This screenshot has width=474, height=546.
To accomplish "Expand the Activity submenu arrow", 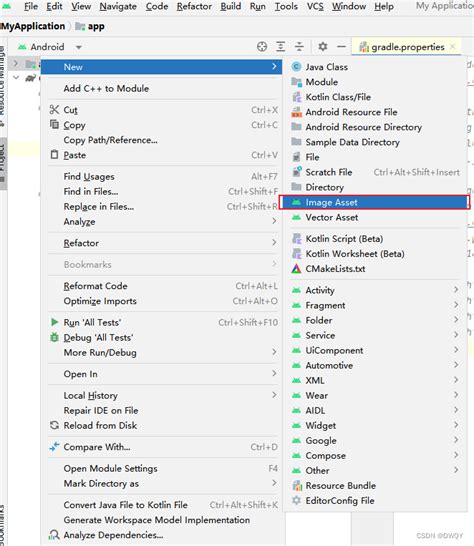I will tap(456, 290).
